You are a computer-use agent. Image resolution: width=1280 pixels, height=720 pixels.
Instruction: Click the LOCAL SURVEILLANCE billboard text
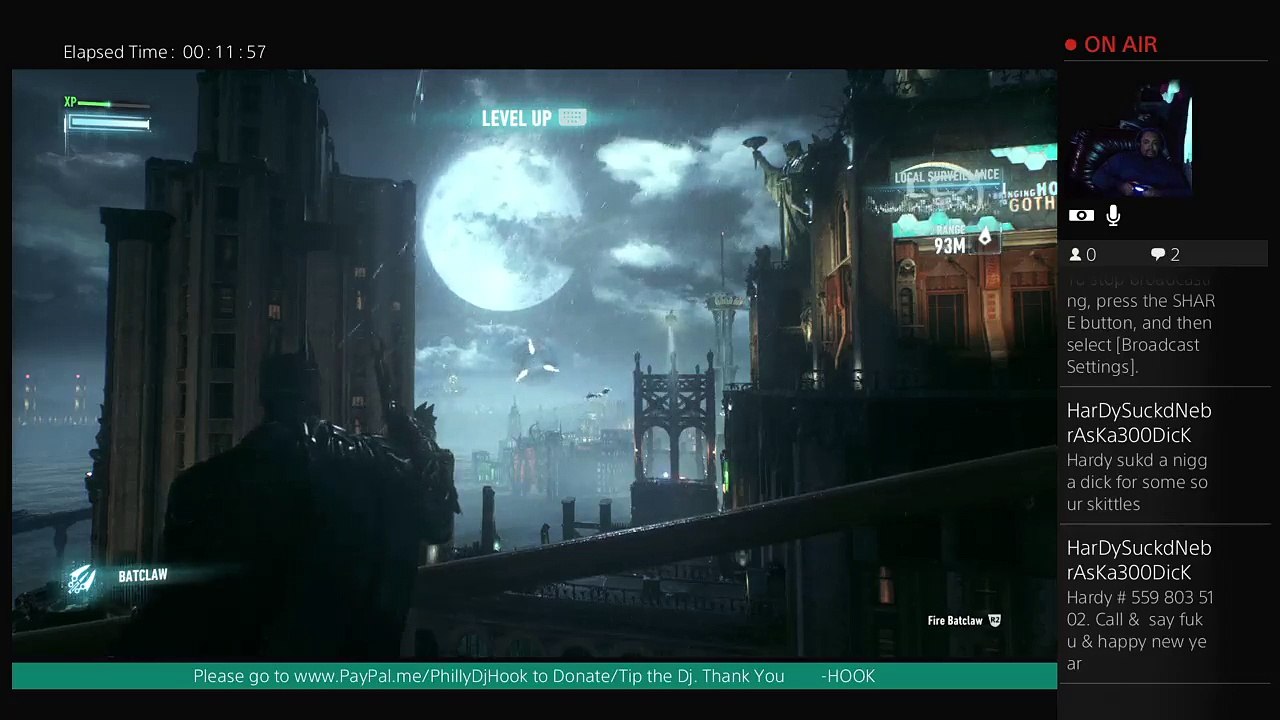pyautogui.click(x=947, y=177)
